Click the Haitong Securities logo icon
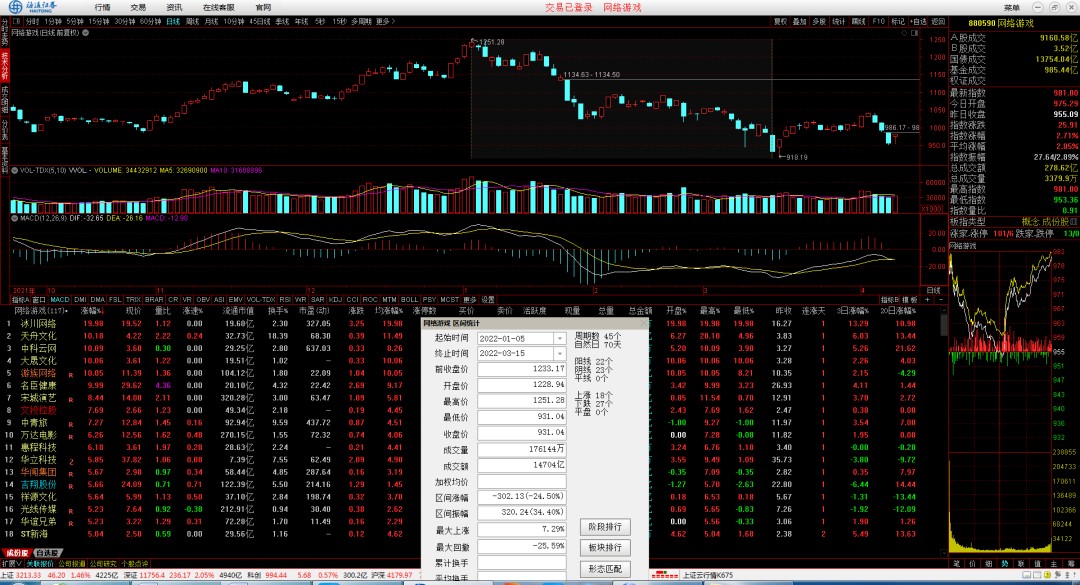 [x=16, y=7]
